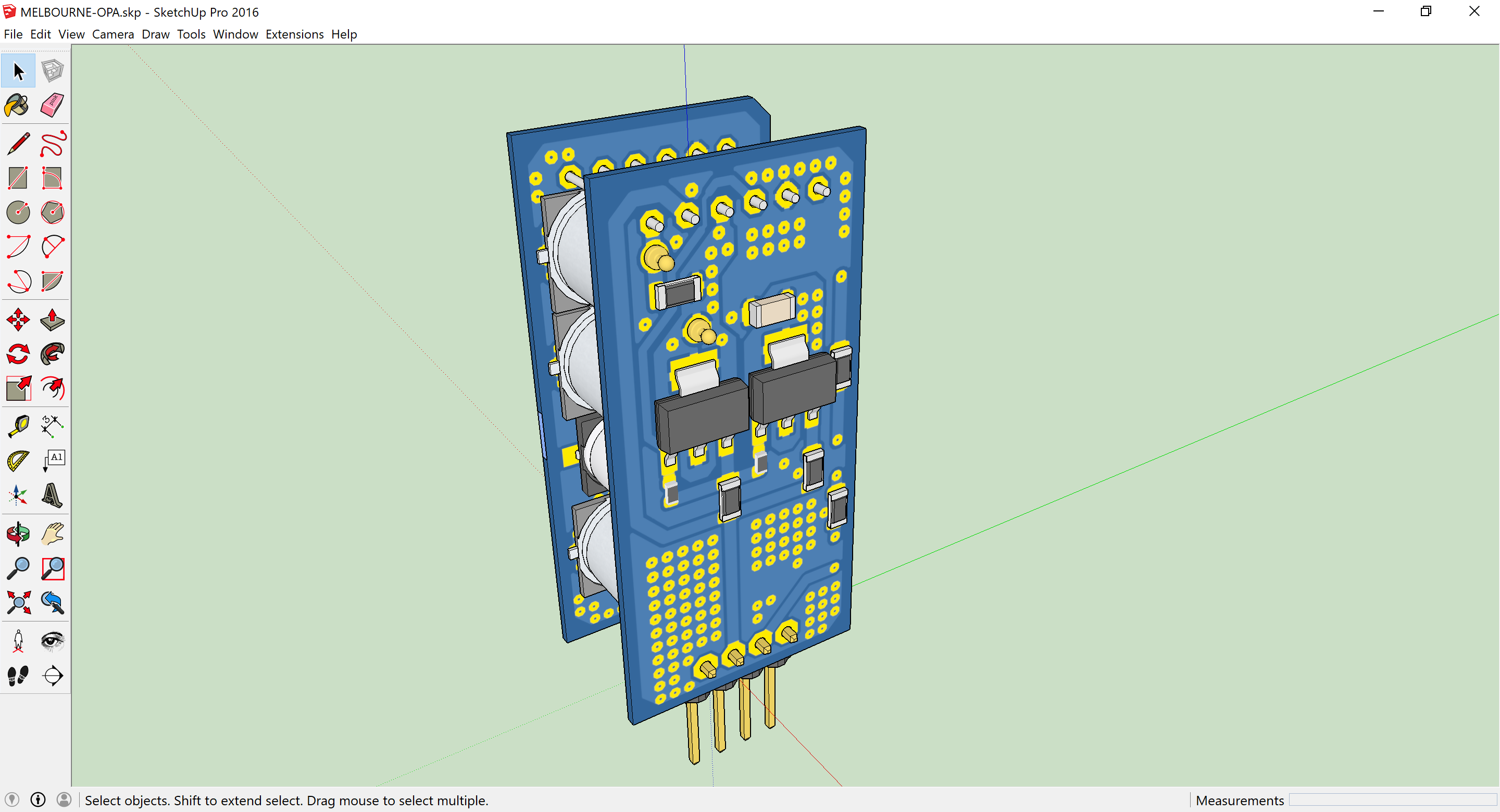This screenshot has width=1500, height=812.
Task: Choose the Polygon tool
Action: pos(53,212)
